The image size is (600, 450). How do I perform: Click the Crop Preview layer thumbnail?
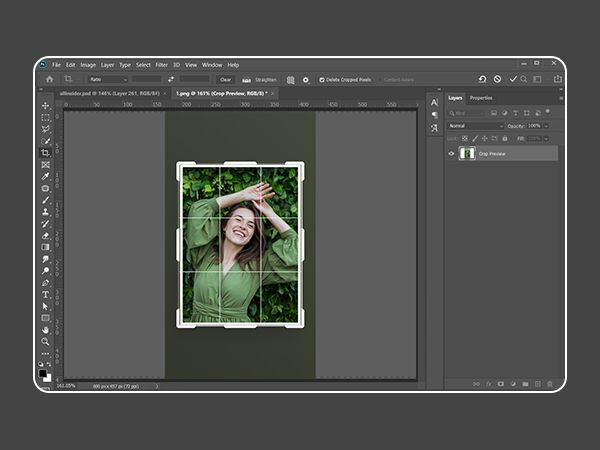pos(467,153)
